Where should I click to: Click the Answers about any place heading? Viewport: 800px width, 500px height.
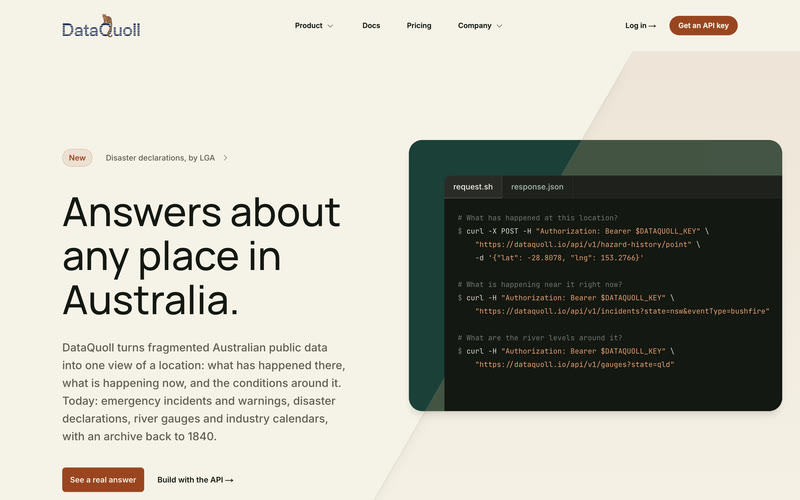pyautogui.click(x=202, y=256)
